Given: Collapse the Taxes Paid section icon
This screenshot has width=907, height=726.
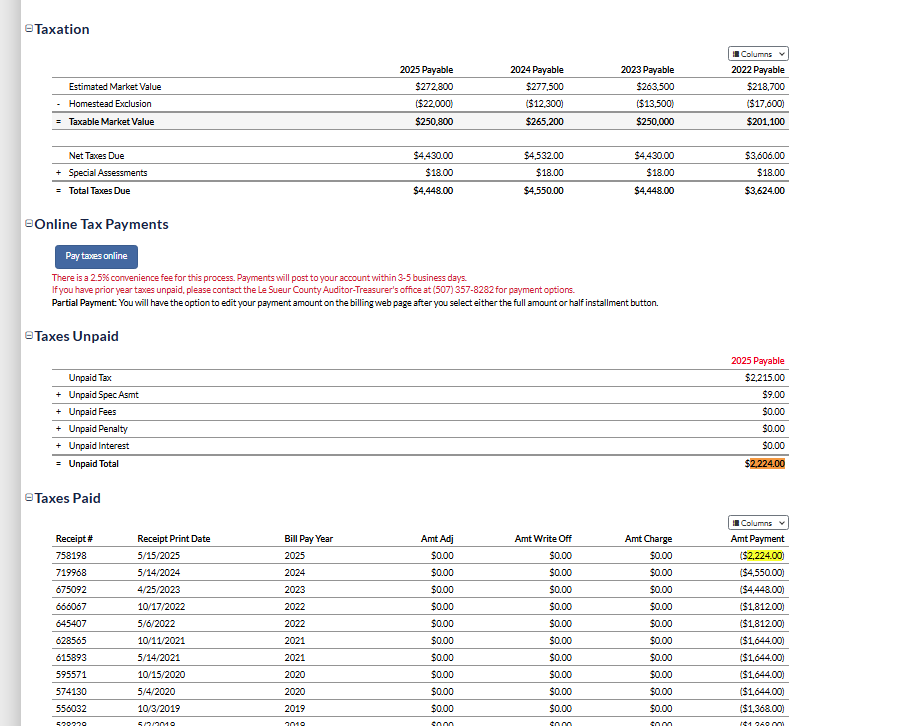Looking at the screenshot, I should pyautogui.click(x=28, y=499).
